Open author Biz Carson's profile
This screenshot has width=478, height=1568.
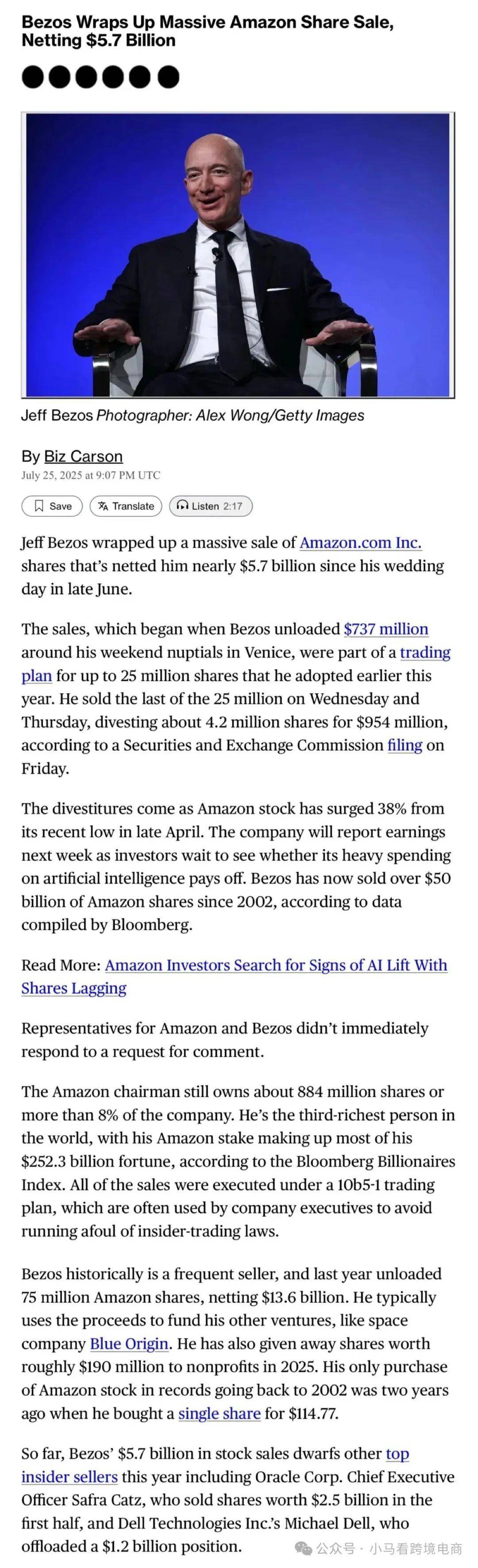click(x=83, y=456)
